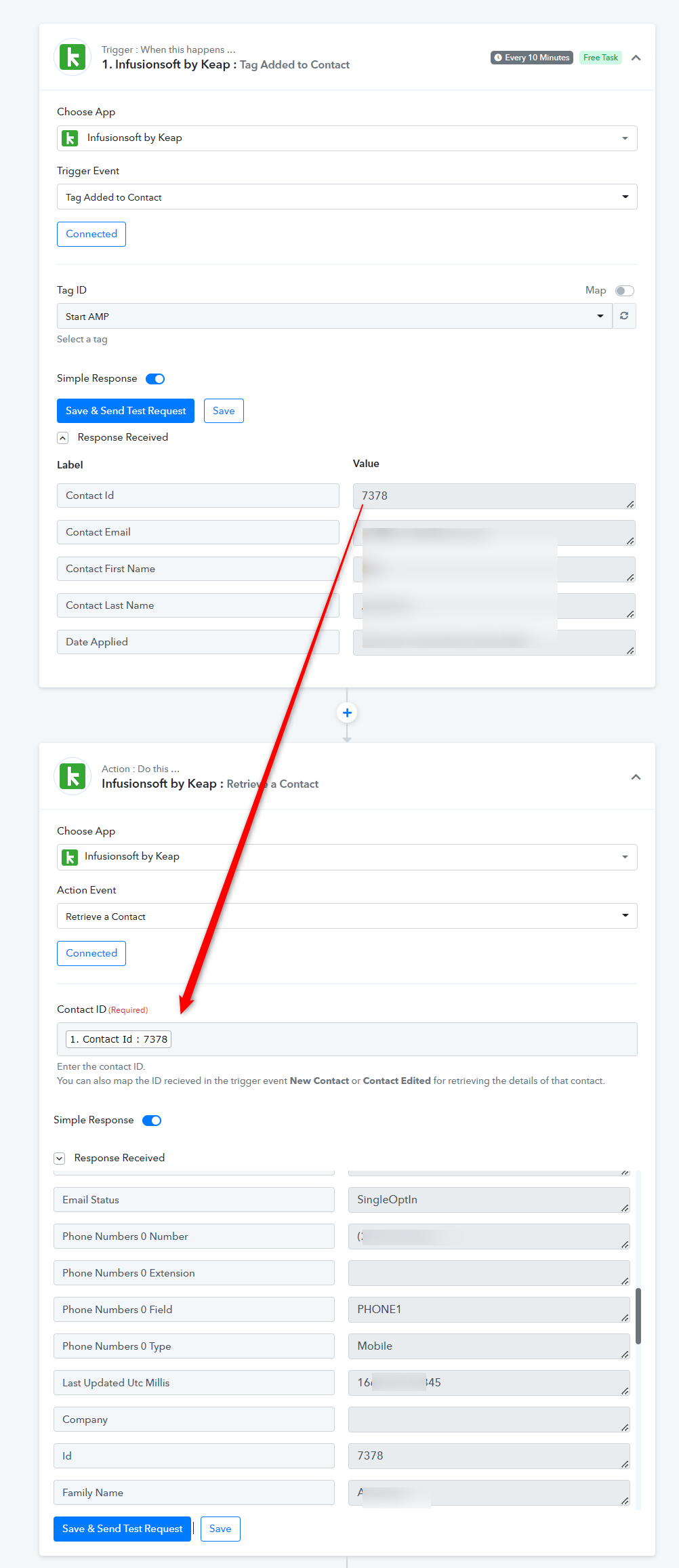Click trigger Save & Send Test Request
Viewport: 679px width, 1568px height.
pos(125,411)
